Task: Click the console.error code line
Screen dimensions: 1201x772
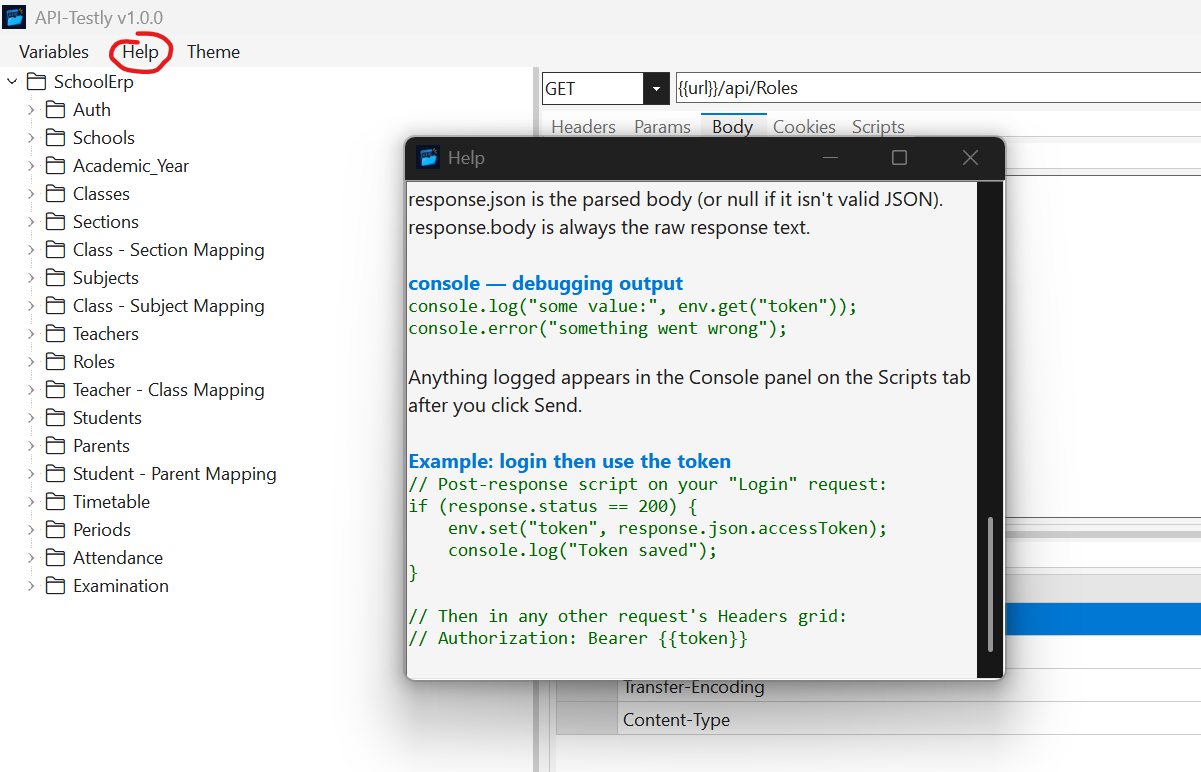Action: (x=598, y=328)
